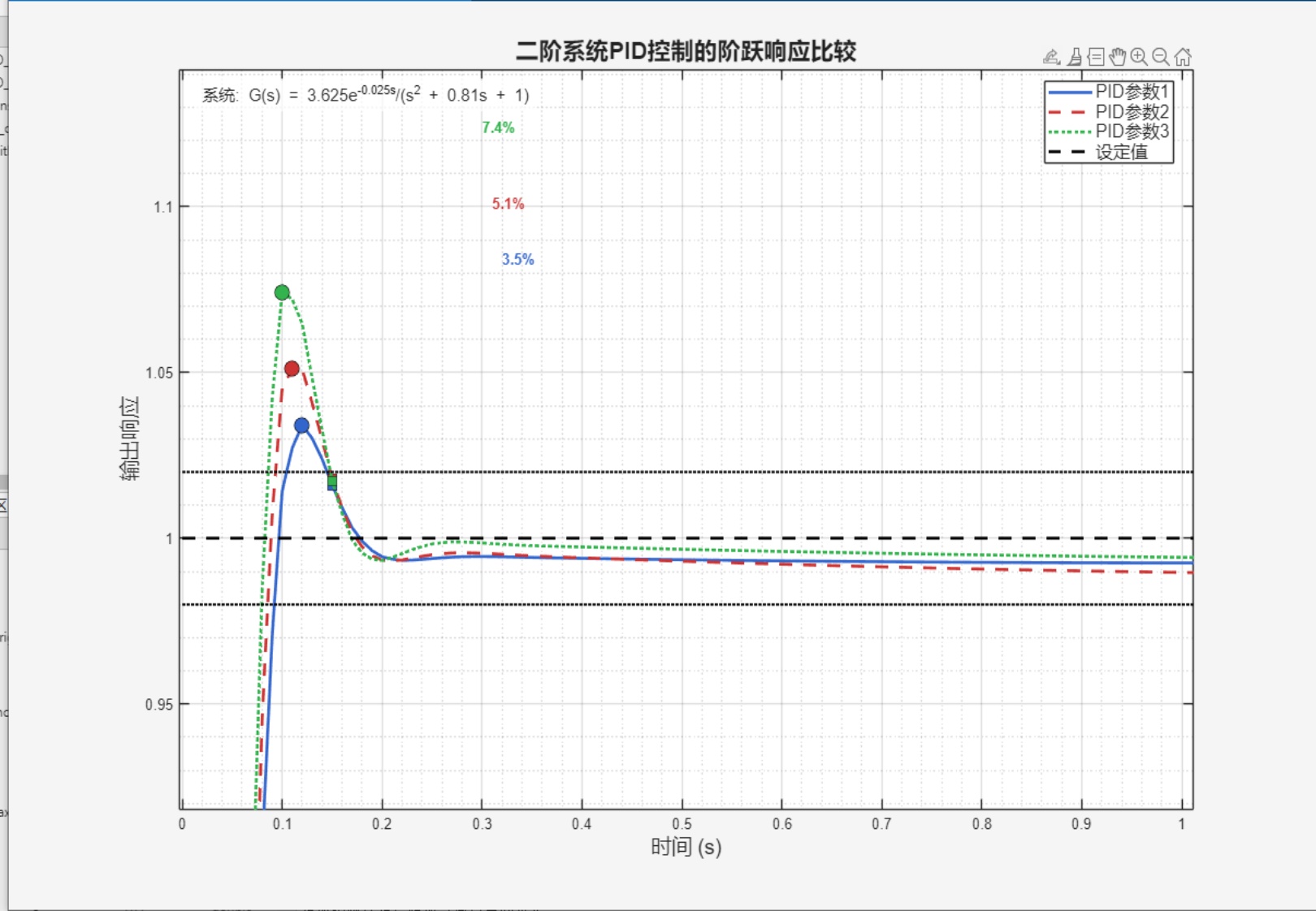Select the G(s) transfer function annotation
Screen dimensions: 1316x911
click(x=366, y=95)
